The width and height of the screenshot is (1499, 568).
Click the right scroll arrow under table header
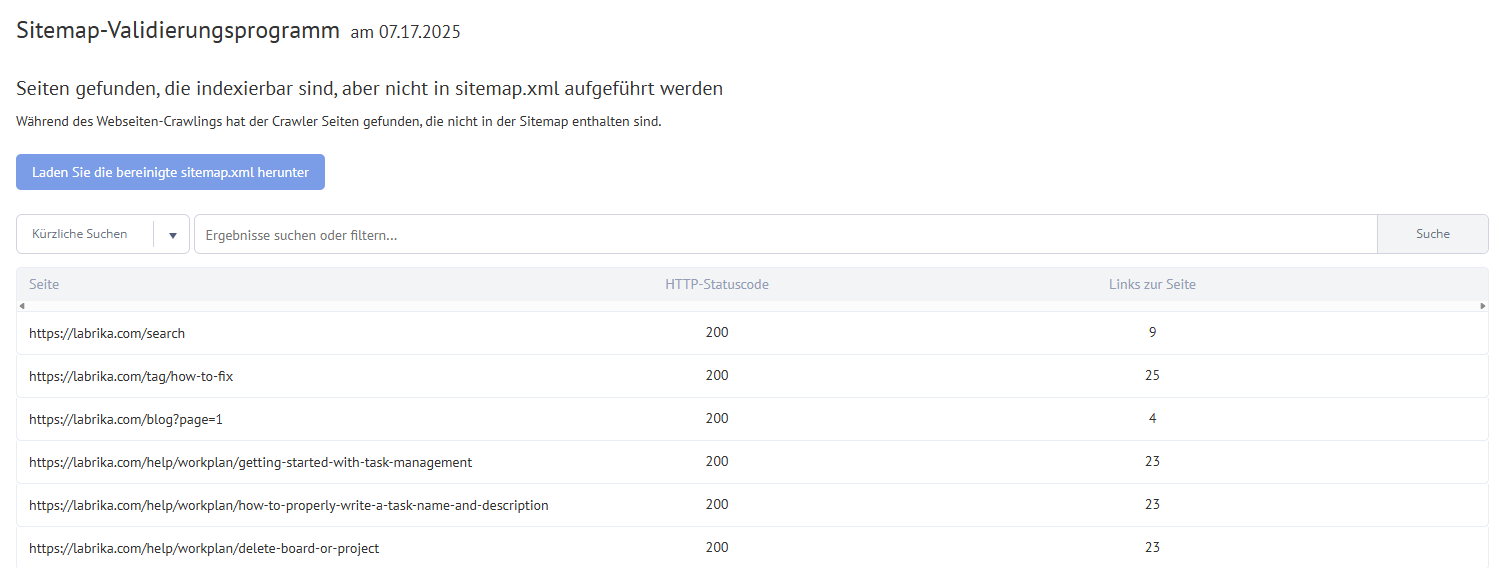click(1483, 305)
